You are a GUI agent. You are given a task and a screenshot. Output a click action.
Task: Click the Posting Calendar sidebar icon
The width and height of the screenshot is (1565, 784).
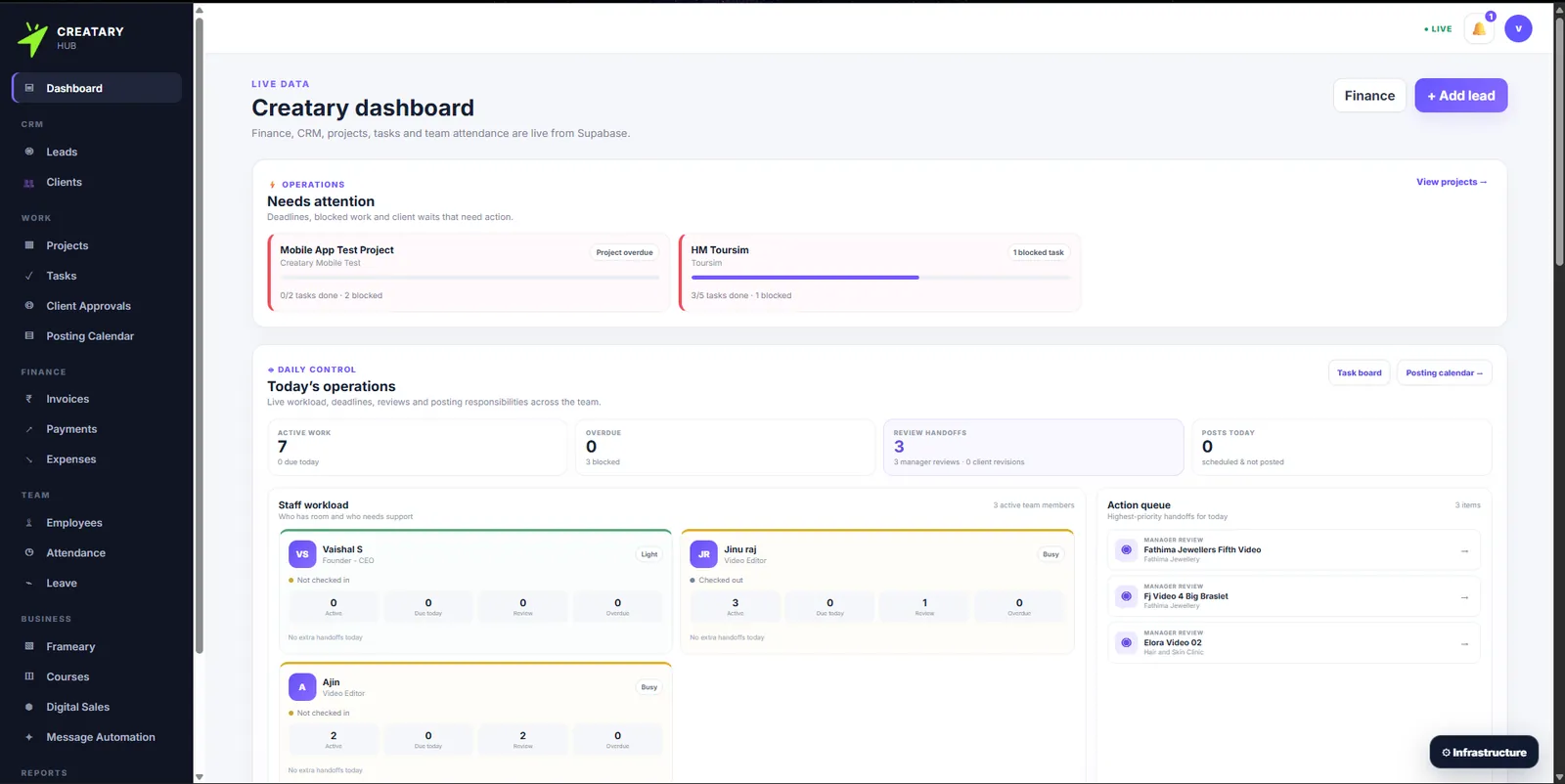[29, 336]
